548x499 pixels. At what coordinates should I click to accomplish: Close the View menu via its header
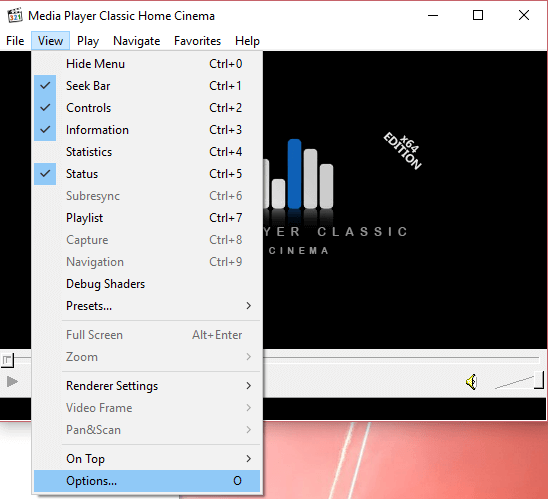(50, 41)
